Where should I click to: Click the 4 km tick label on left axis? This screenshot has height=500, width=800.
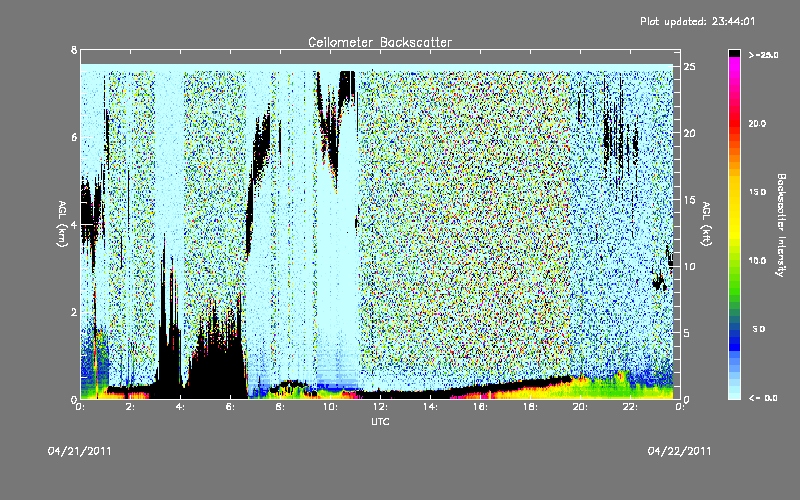coord(74,224)
